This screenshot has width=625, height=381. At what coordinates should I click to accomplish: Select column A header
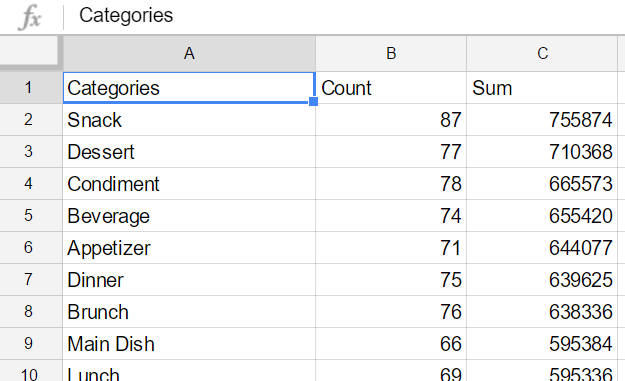click(x=189, y=53)
